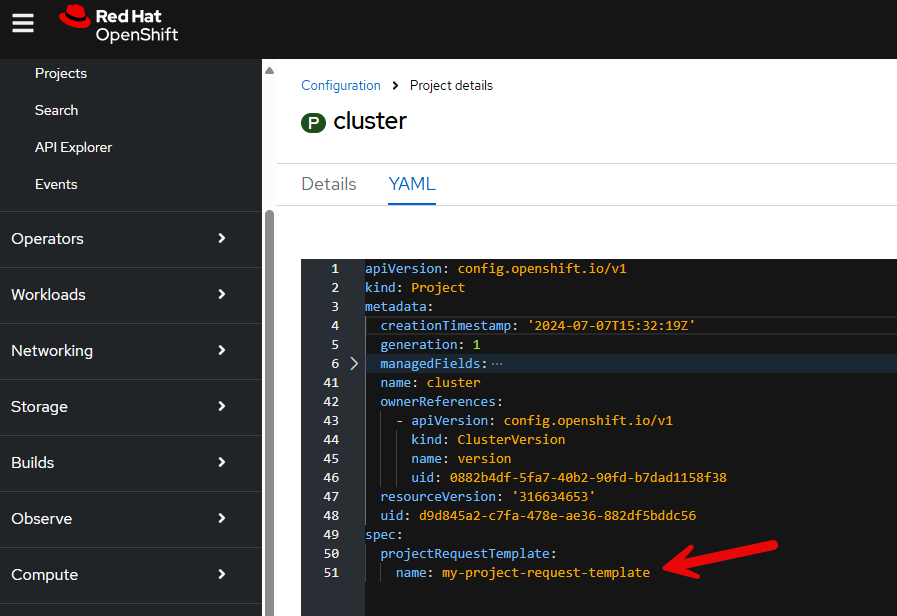Click the 'name: cluster' line in editor
Screen dimensions: 897x616
click(430, 383)
